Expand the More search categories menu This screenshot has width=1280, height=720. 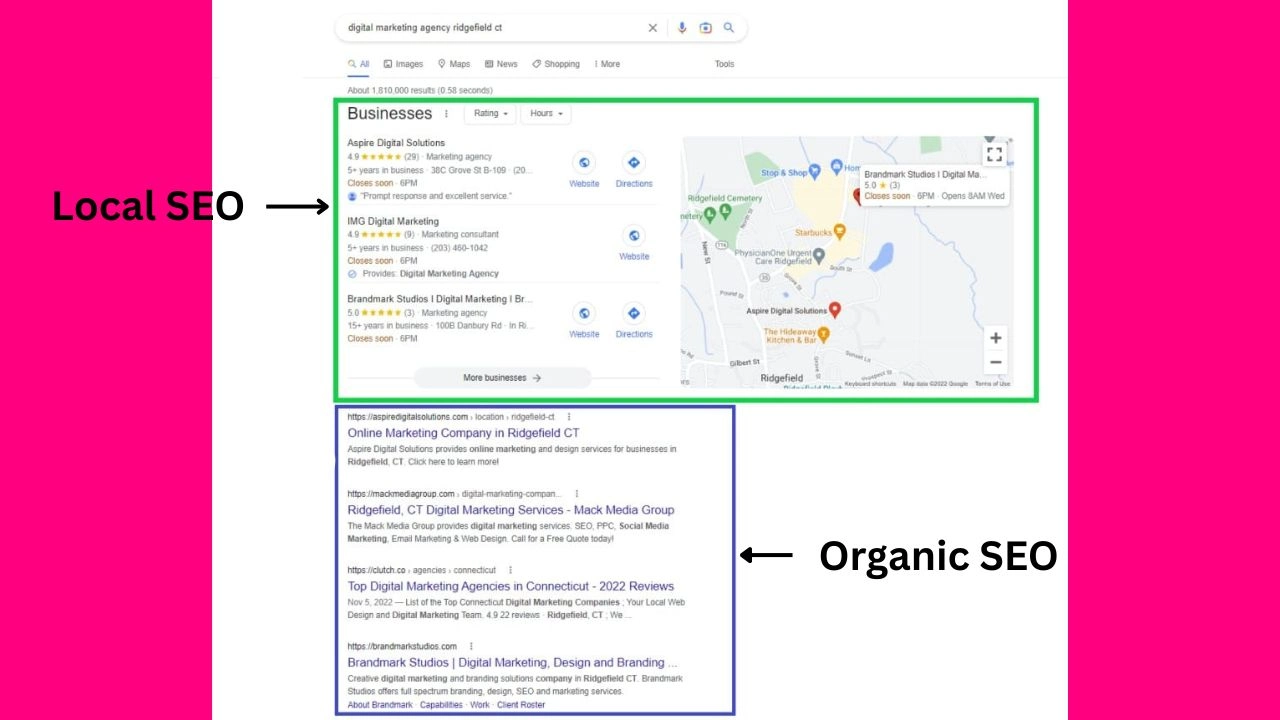[606, 64]
